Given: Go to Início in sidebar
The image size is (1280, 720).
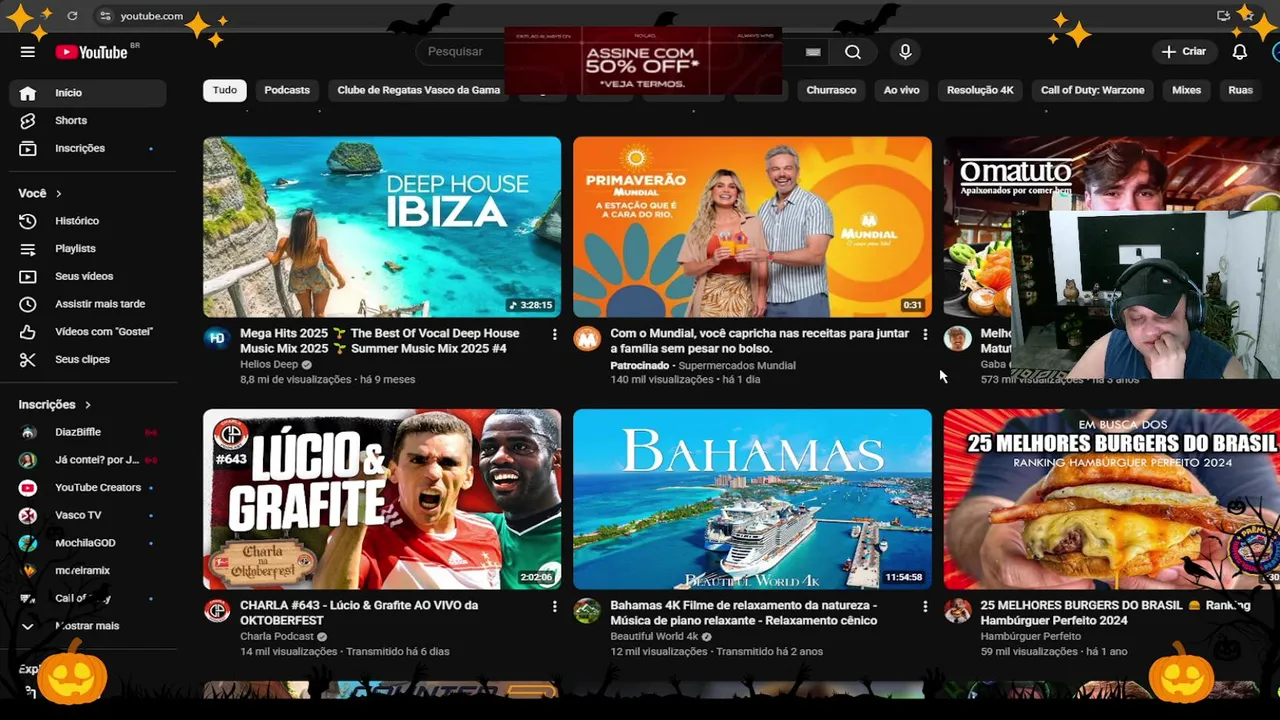Looking at the screenshot, I should pos(88,93).
